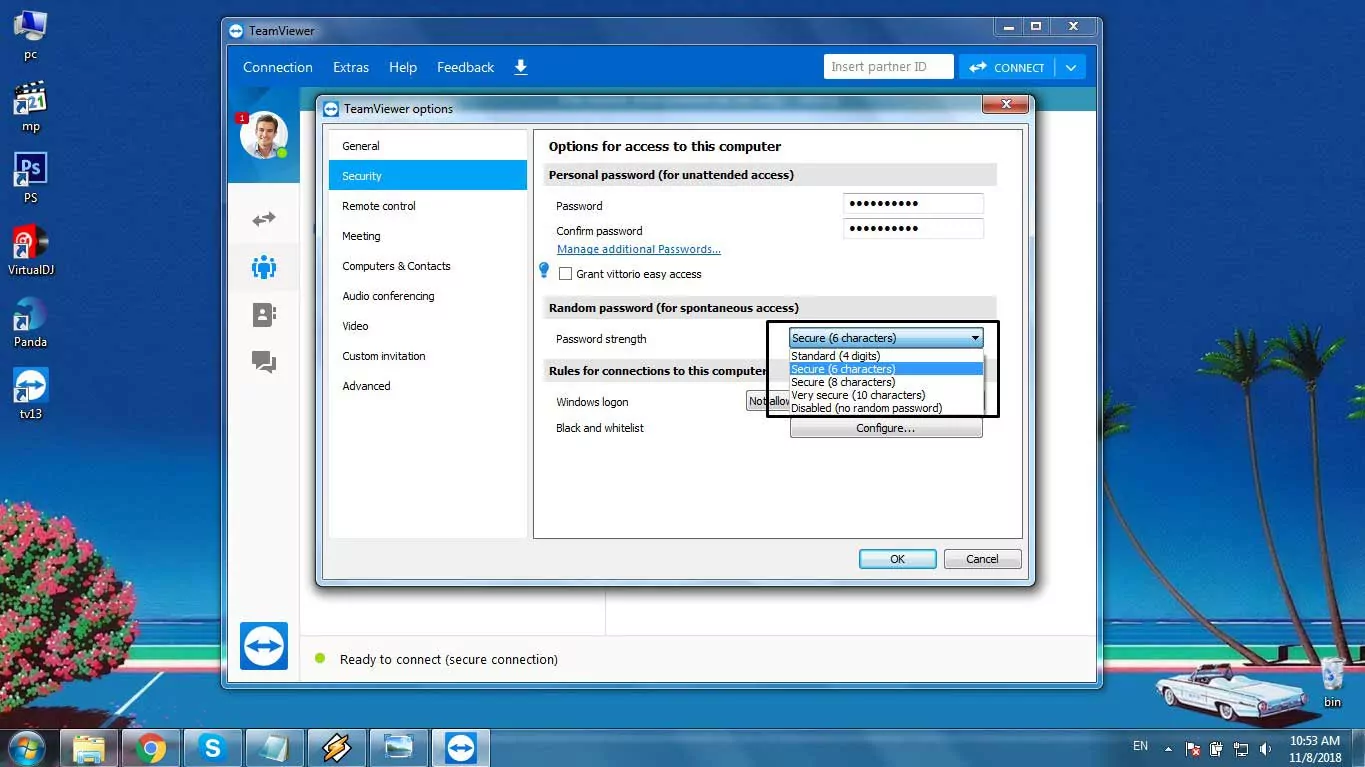1365x767 pixels.
Task: Go to the Advanced options category
Action: tap(428, 386)
